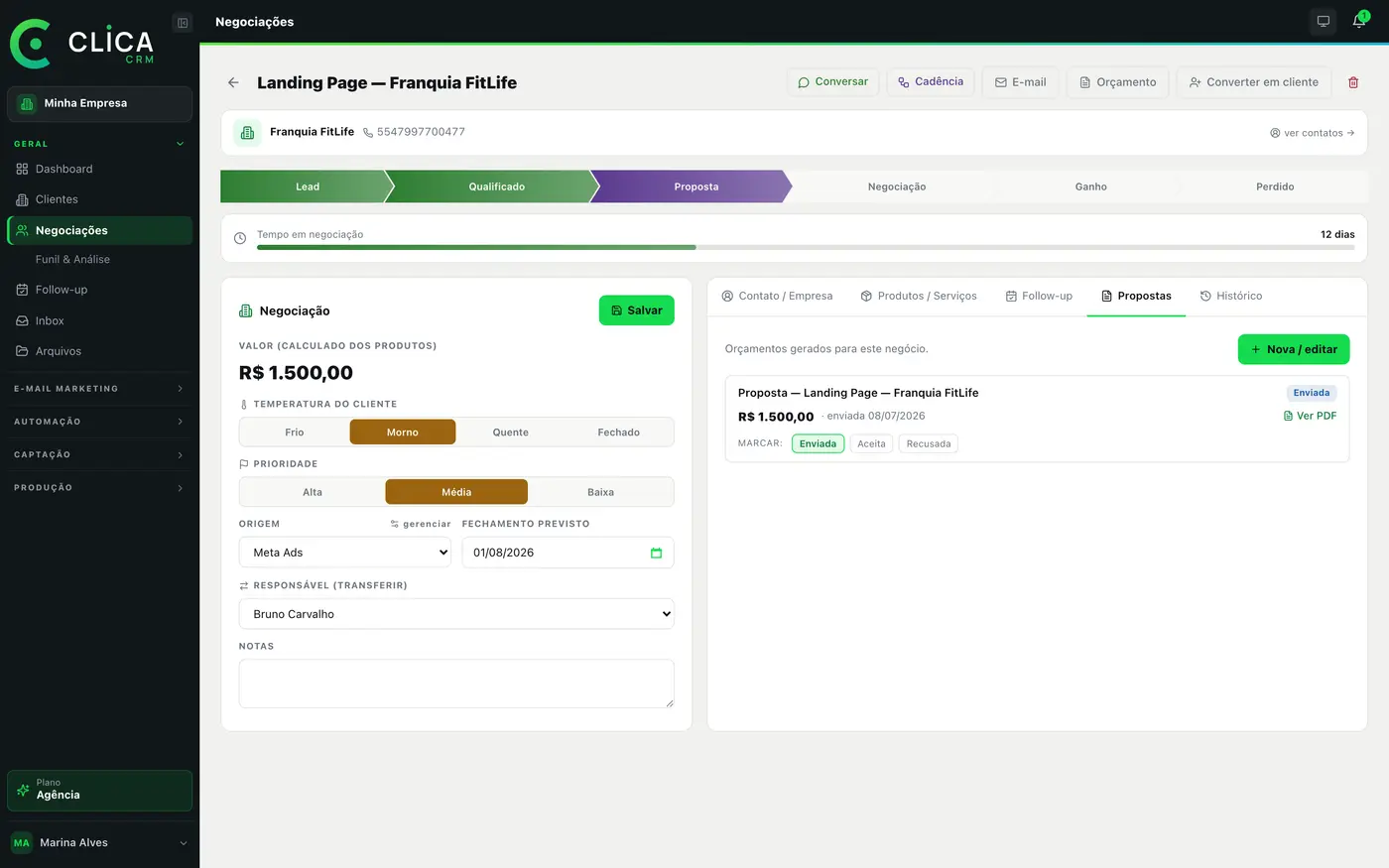
Task: Click the MA user avatar
Action: 22,842
